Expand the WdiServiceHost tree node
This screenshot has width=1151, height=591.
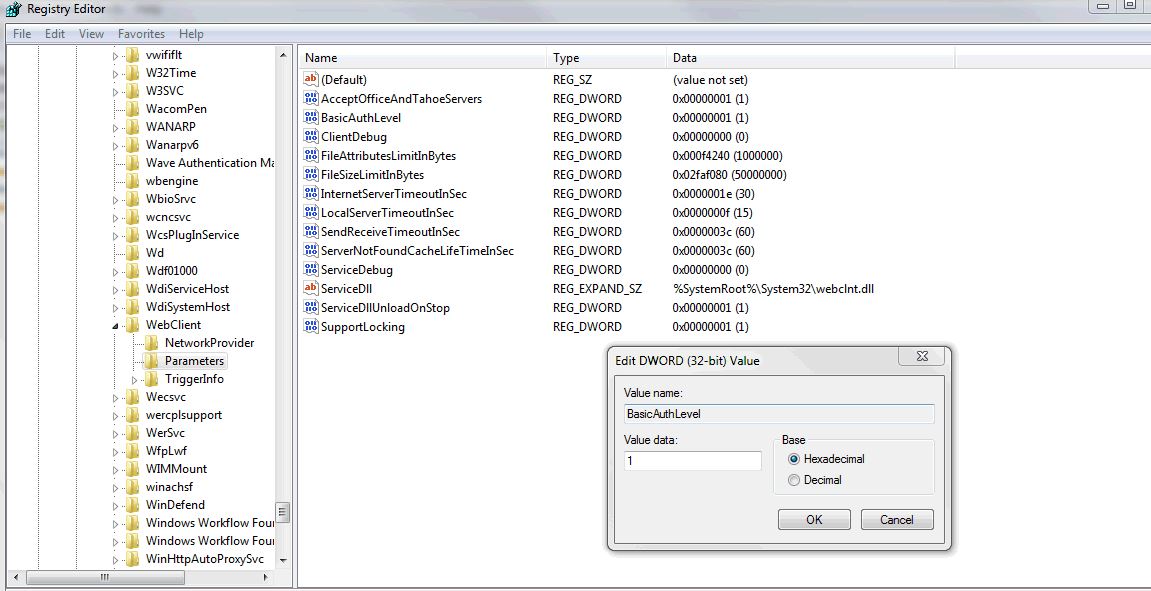point(115,289)
